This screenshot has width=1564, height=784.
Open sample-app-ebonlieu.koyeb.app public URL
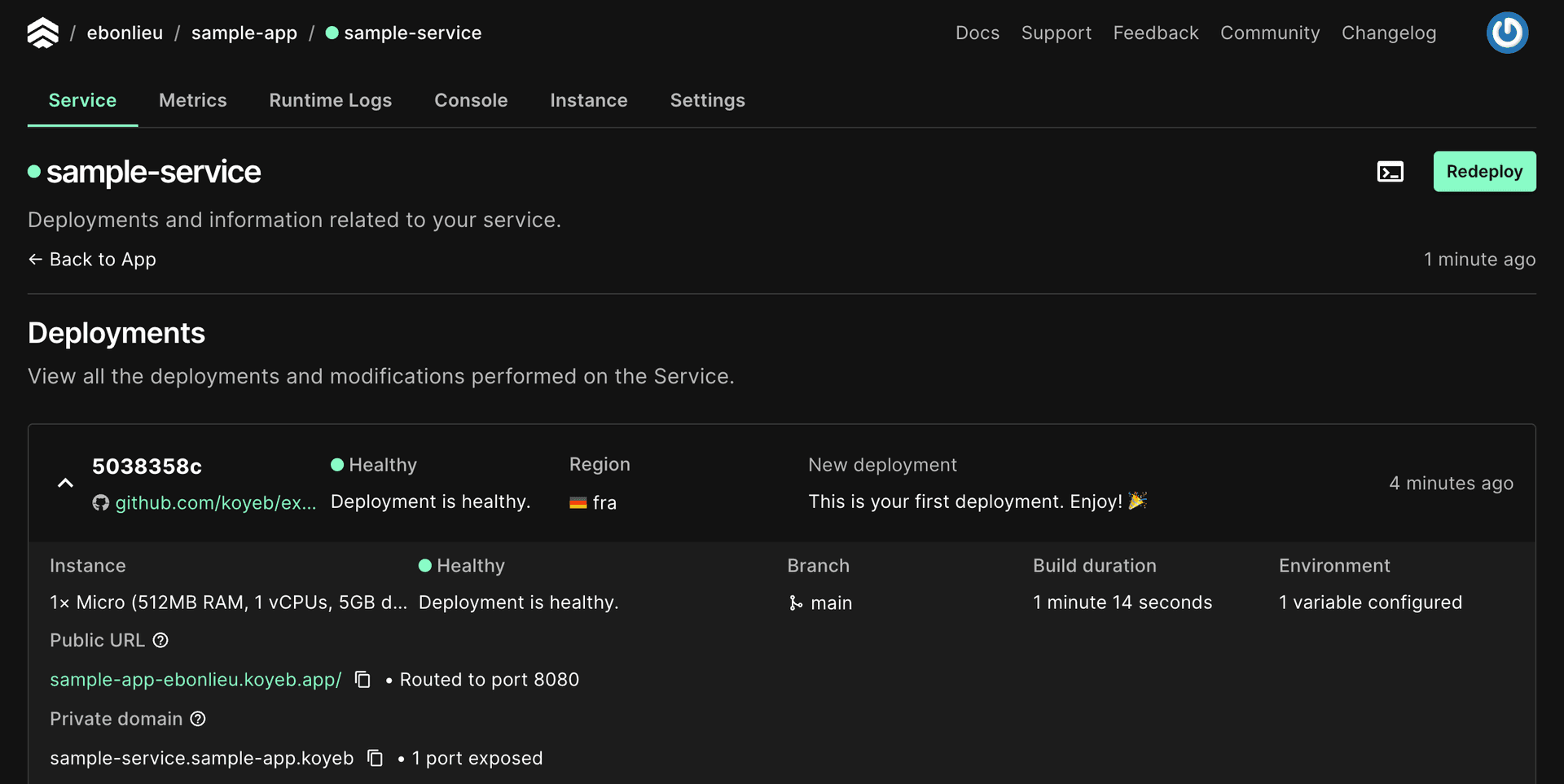[x=195, y=679]
